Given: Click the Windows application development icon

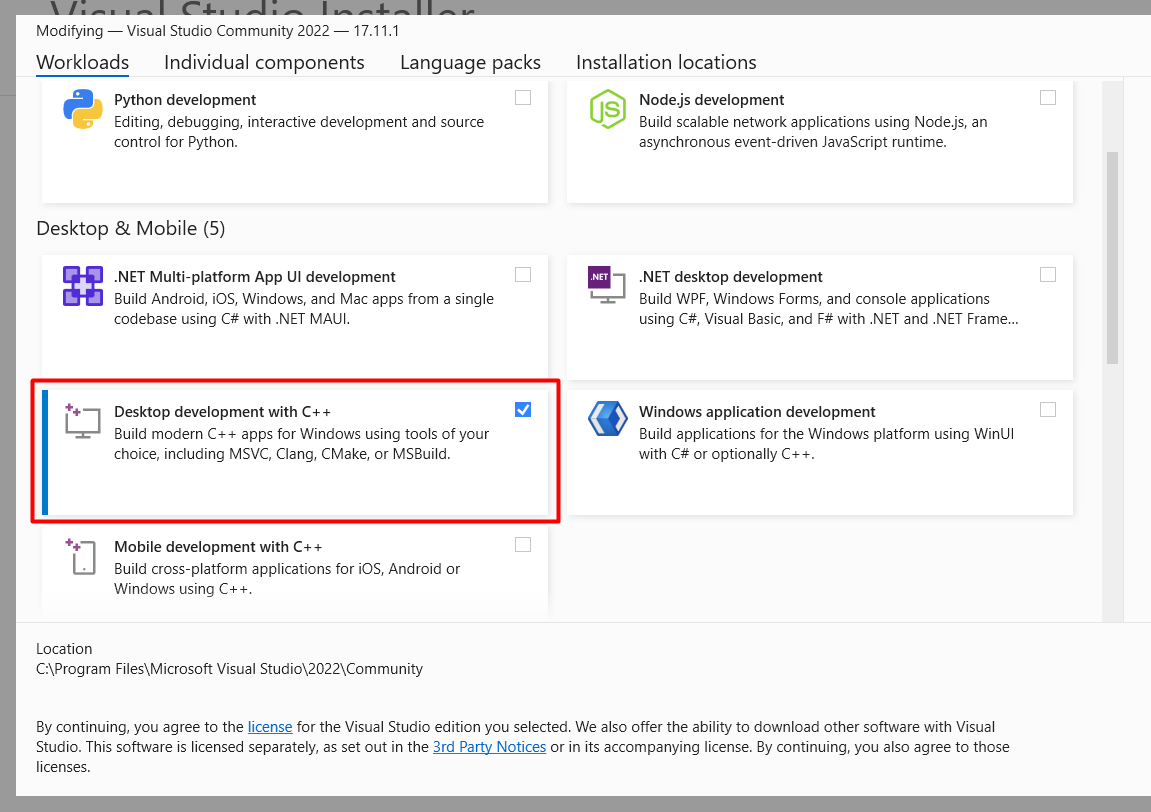Looking at the screenshot, I should (608, 419).
